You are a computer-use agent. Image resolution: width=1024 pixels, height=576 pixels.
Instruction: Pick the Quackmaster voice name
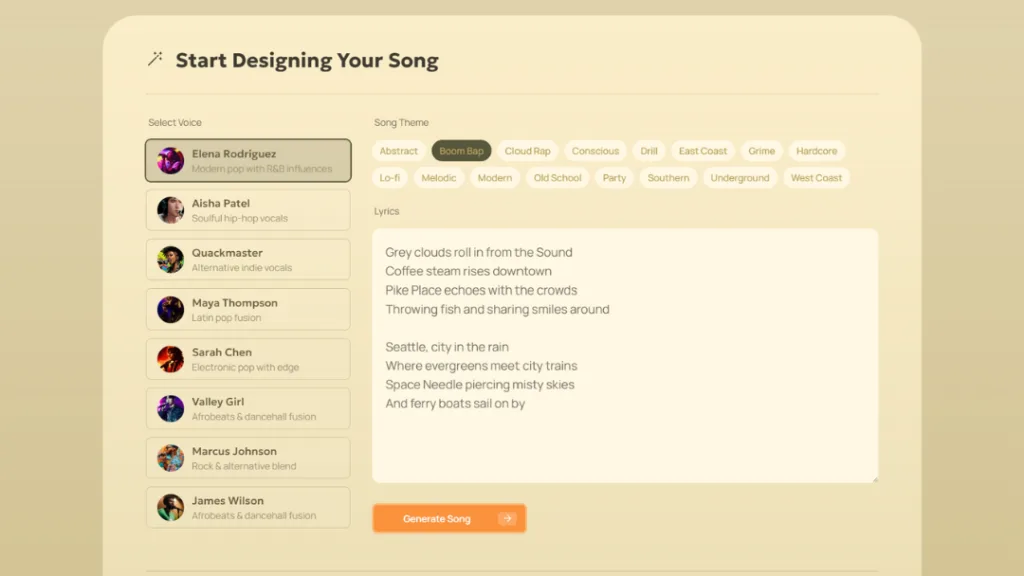(x=227, y=253)
